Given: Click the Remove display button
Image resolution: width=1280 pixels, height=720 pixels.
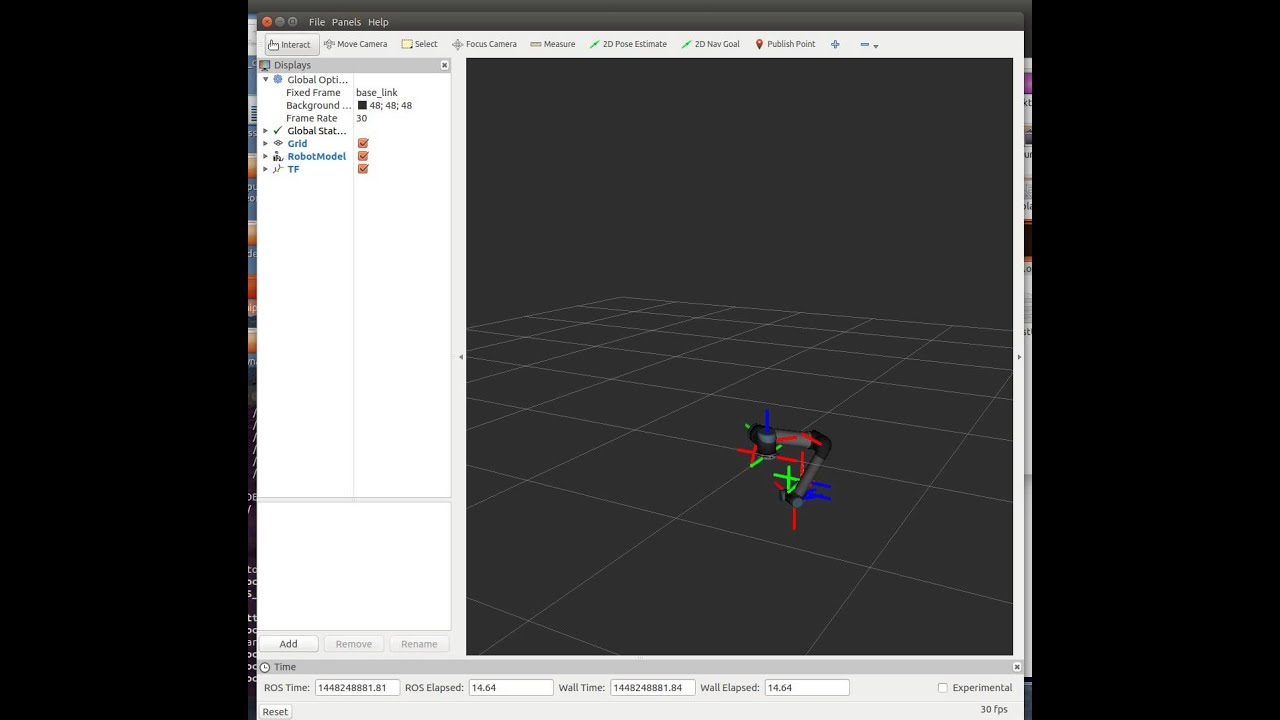Looking at the screenshot, I should 353,644.
